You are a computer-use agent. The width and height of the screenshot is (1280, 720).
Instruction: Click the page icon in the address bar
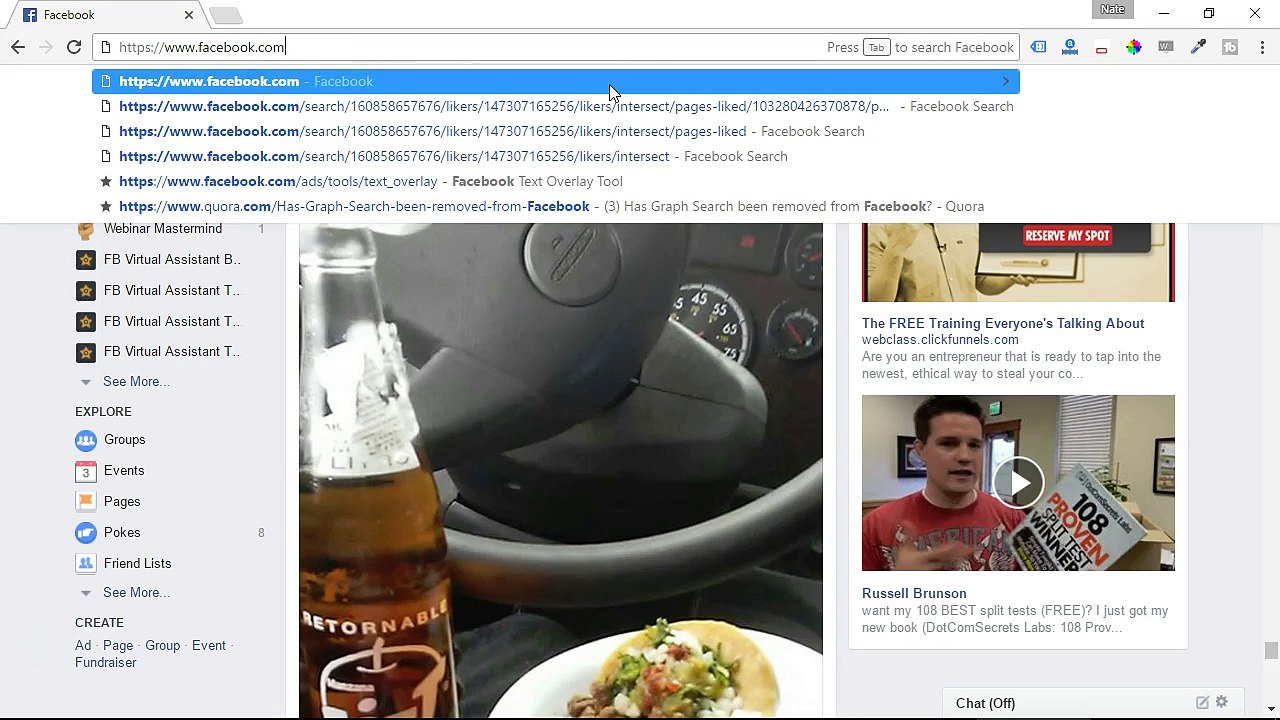pos(106,47)
